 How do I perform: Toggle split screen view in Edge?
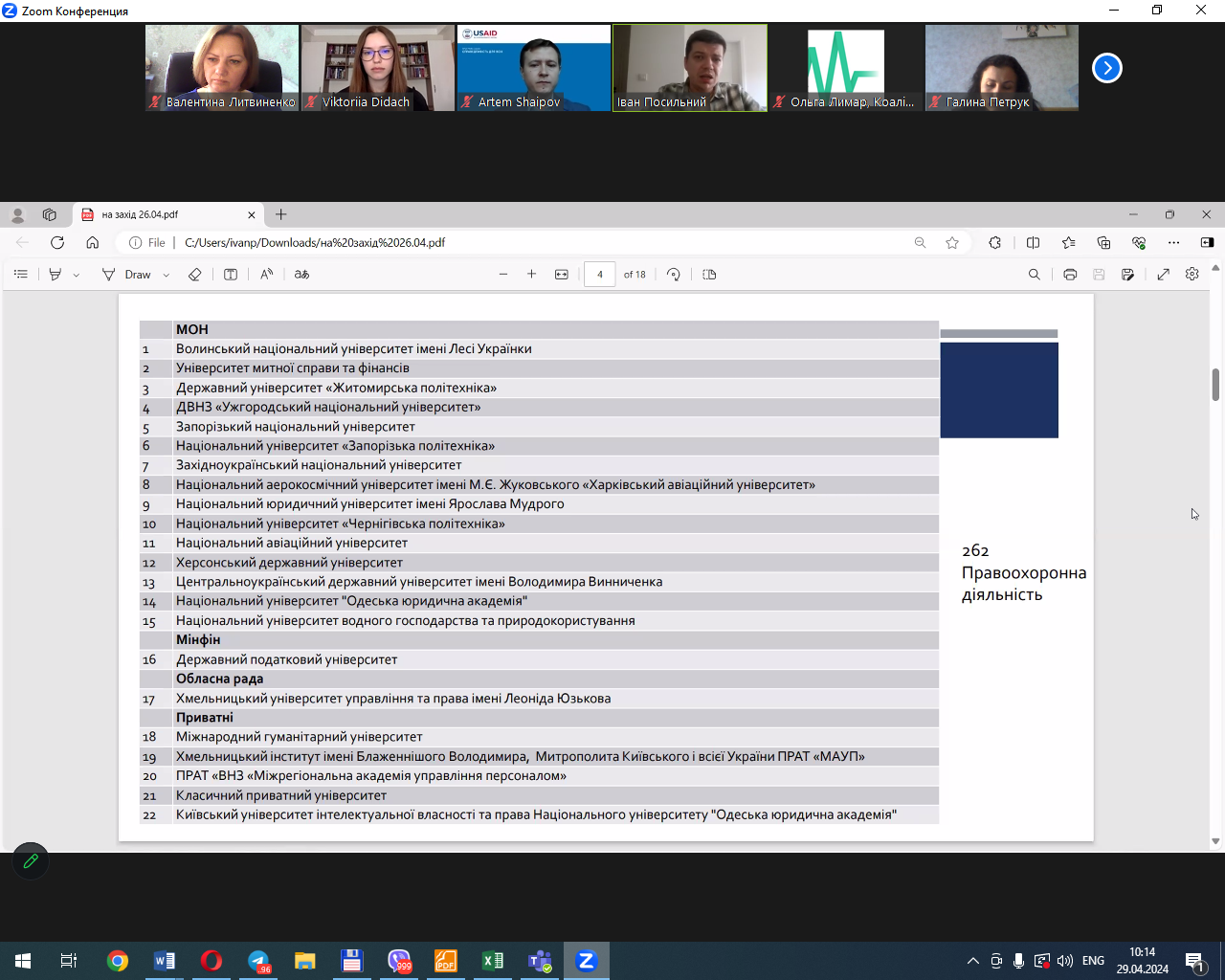click(1033, 243)
